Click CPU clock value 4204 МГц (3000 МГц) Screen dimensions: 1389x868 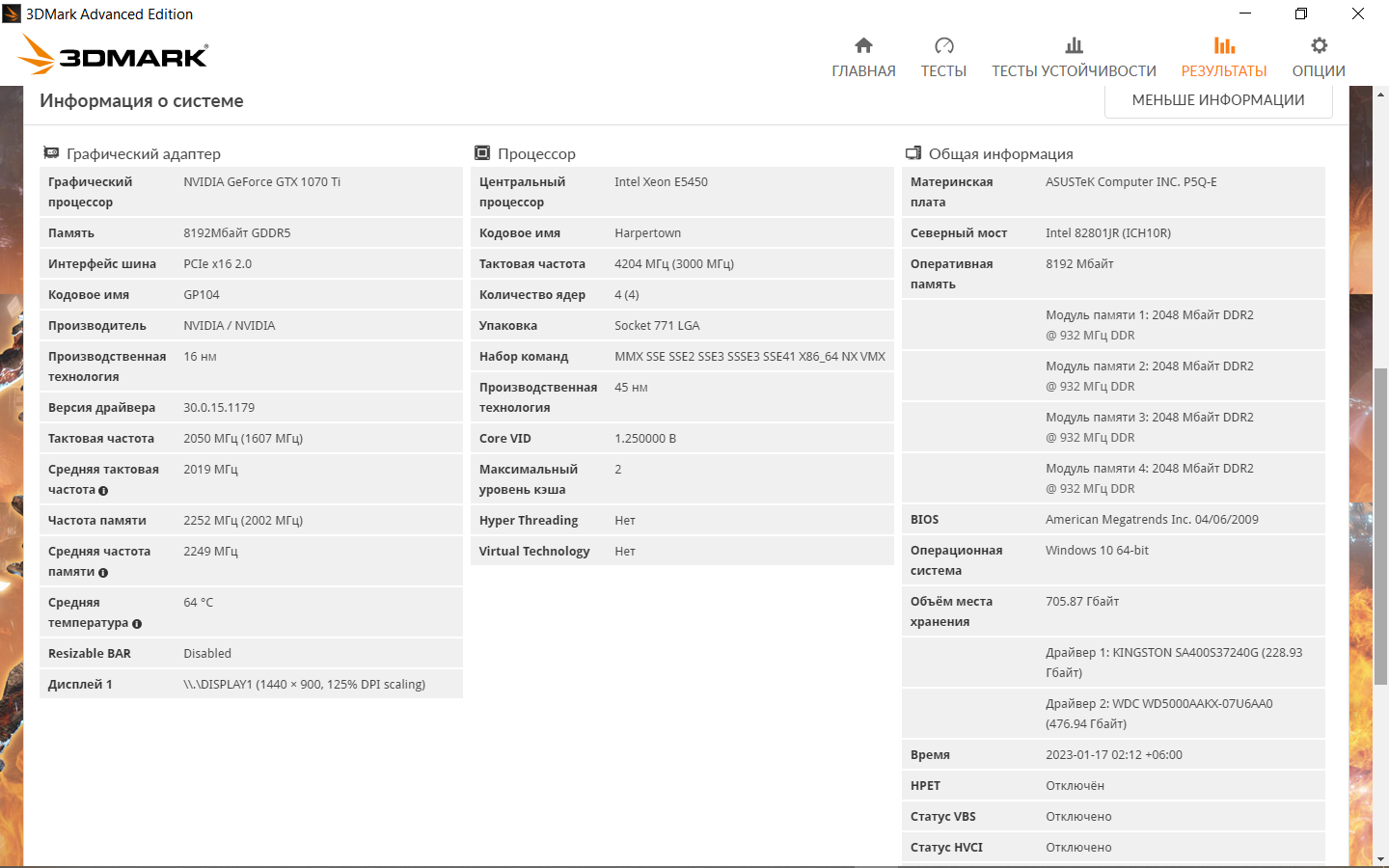674,264
